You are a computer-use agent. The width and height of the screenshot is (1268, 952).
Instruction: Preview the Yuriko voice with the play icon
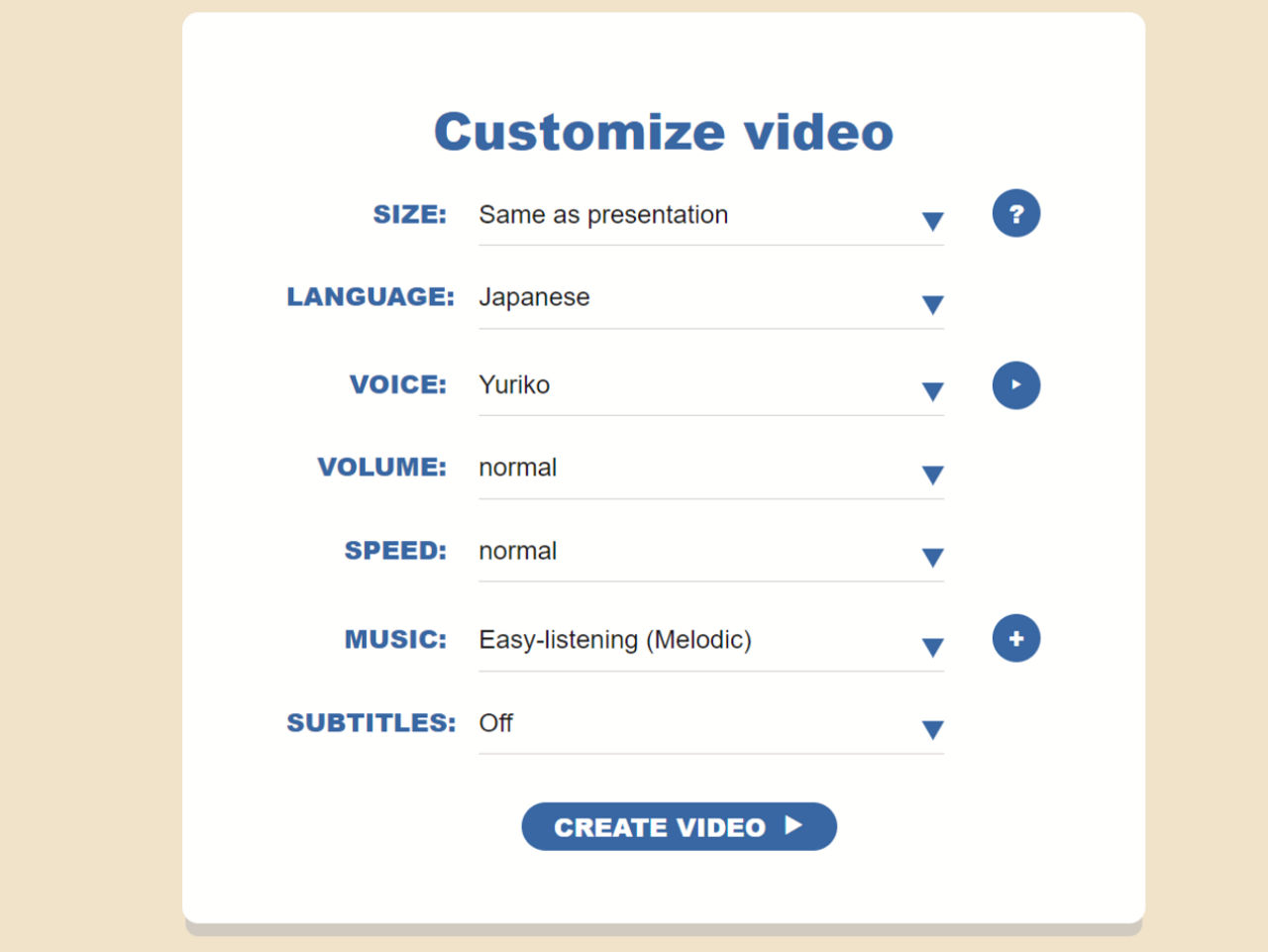point(1015,385)
